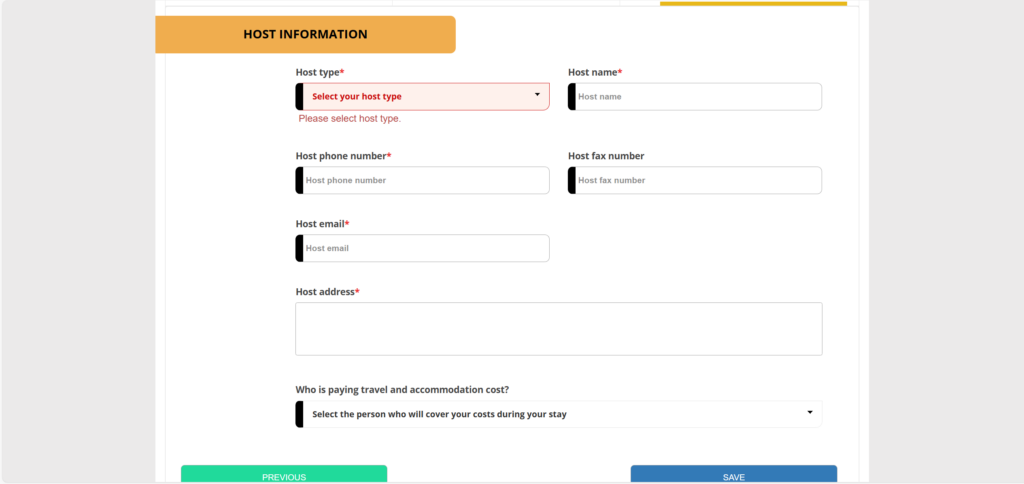This screenshot has width=1024, height=484.
Task: Click the blue Save button
Action: click(x=733, y=475)
